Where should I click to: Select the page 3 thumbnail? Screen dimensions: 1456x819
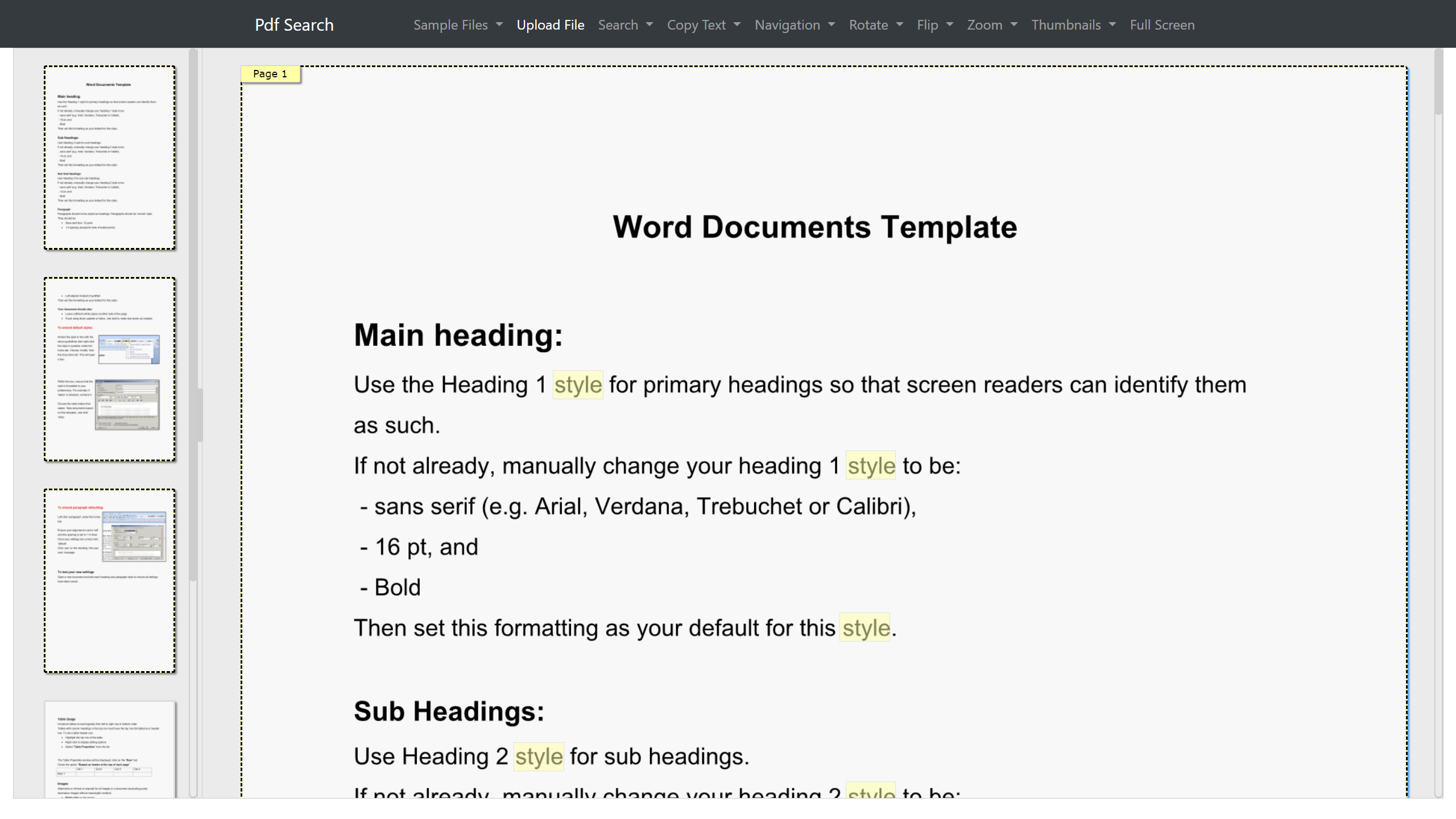pos(110,581)
